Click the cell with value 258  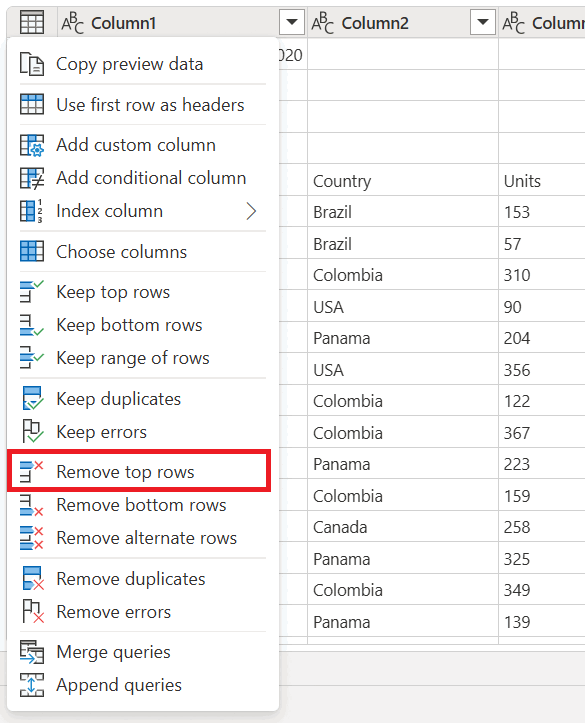pos(542,527)
